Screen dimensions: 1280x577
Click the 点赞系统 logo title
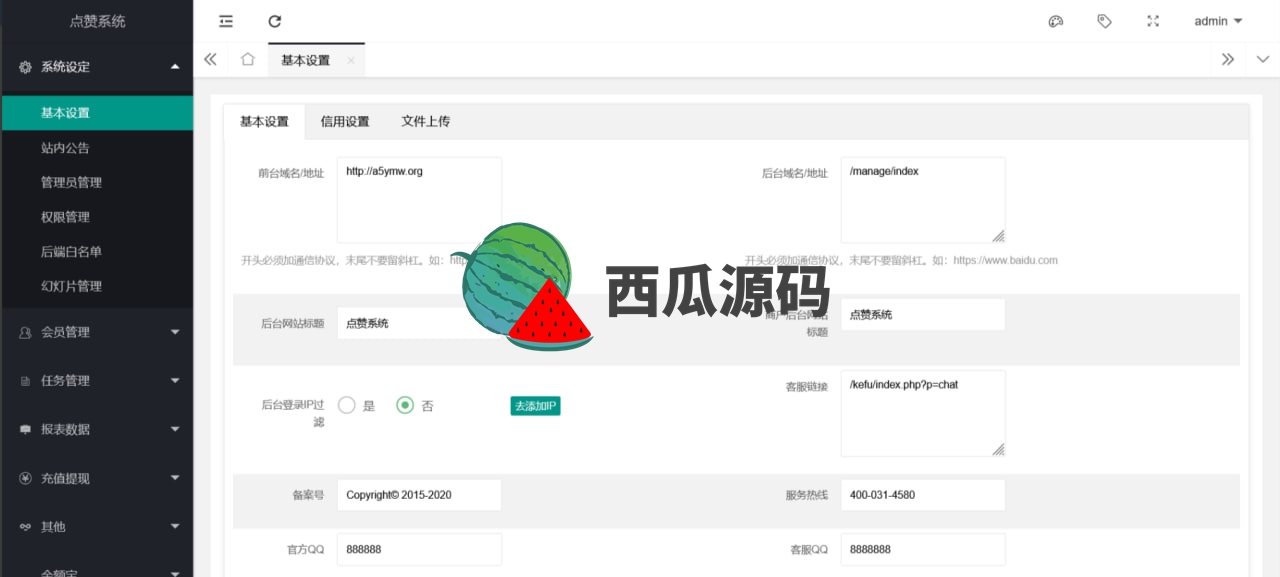click(x=98, y=21)
